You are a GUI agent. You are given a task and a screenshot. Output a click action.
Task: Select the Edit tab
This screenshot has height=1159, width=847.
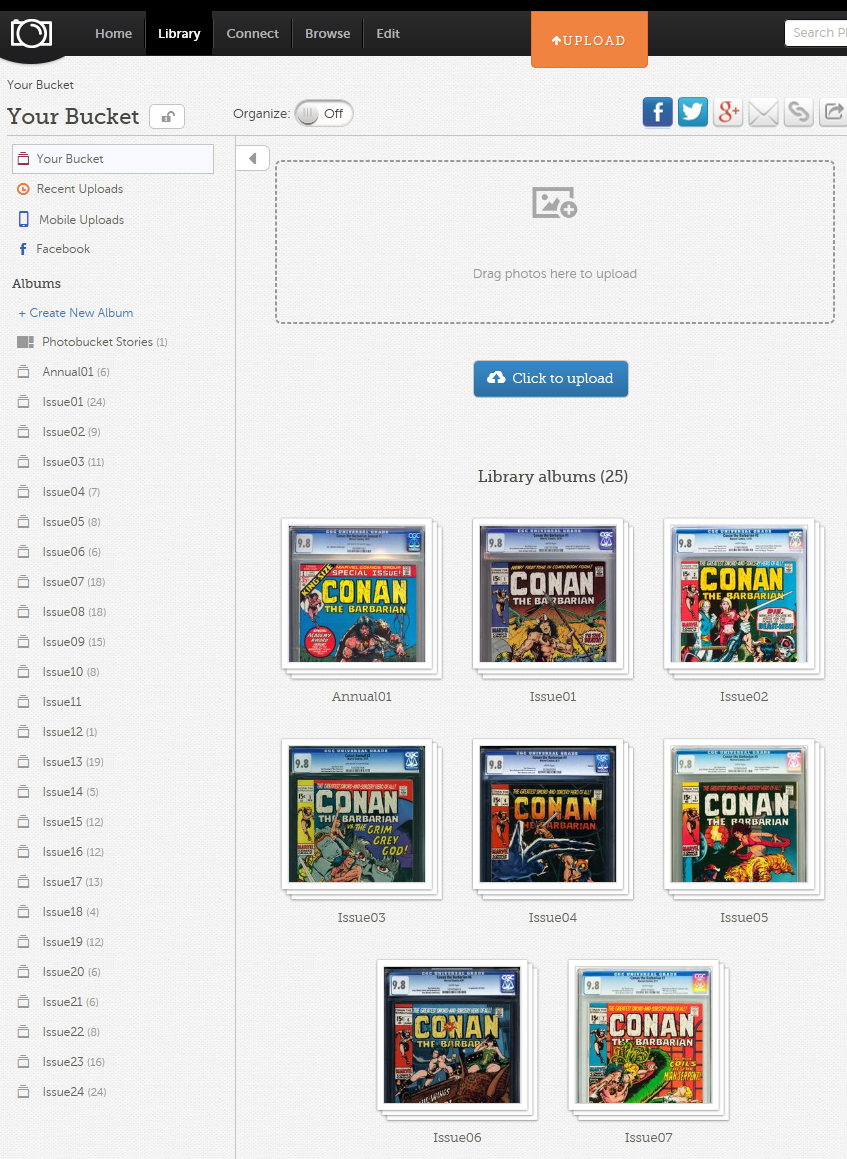pyautogui.click(x=387, y=33)
